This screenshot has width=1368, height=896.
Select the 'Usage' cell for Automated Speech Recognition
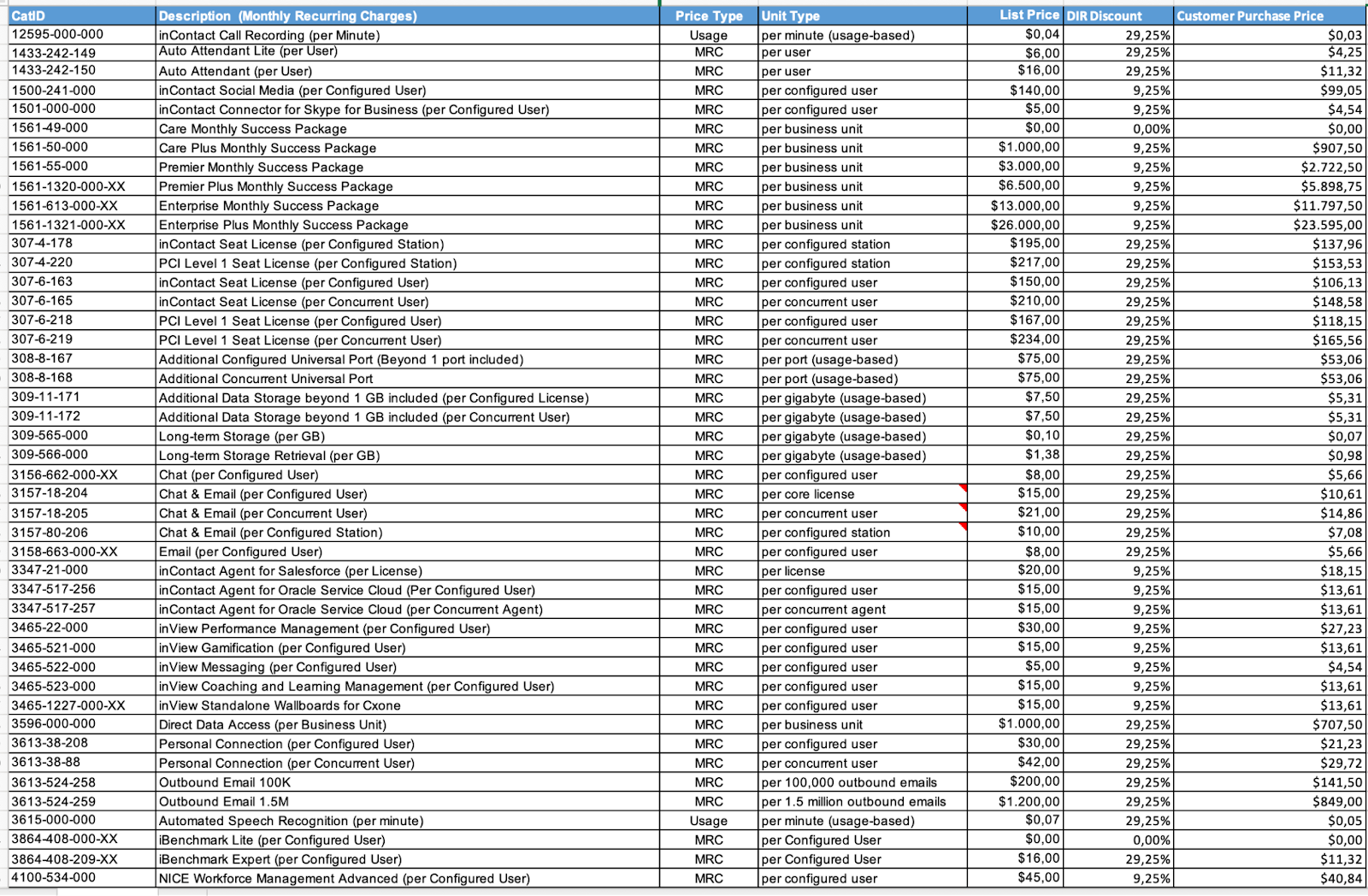708,821
